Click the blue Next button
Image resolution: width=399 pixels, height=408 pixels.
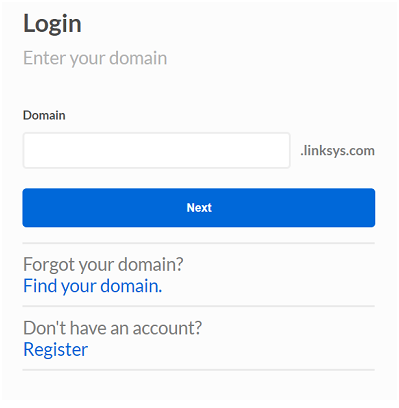[199, 208]
